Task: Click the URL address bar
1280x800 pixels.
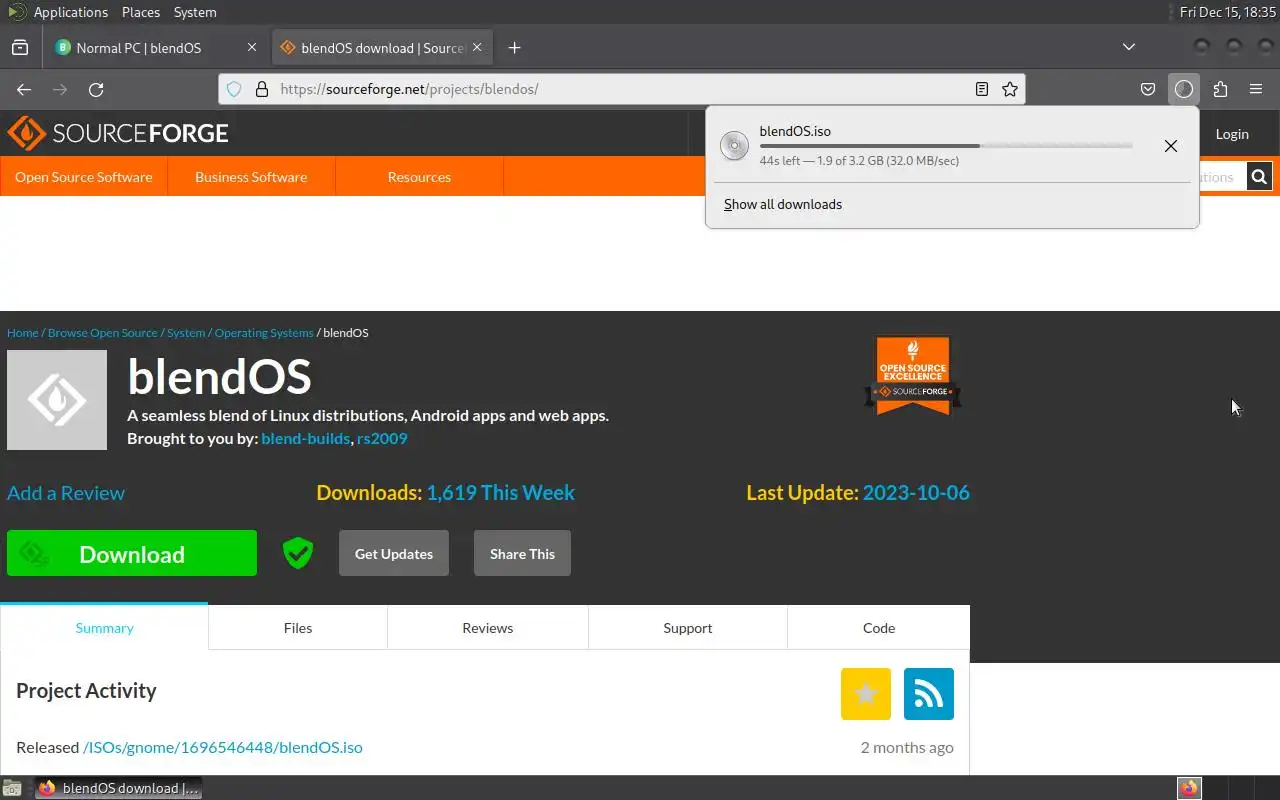Action: coord(620,89)
